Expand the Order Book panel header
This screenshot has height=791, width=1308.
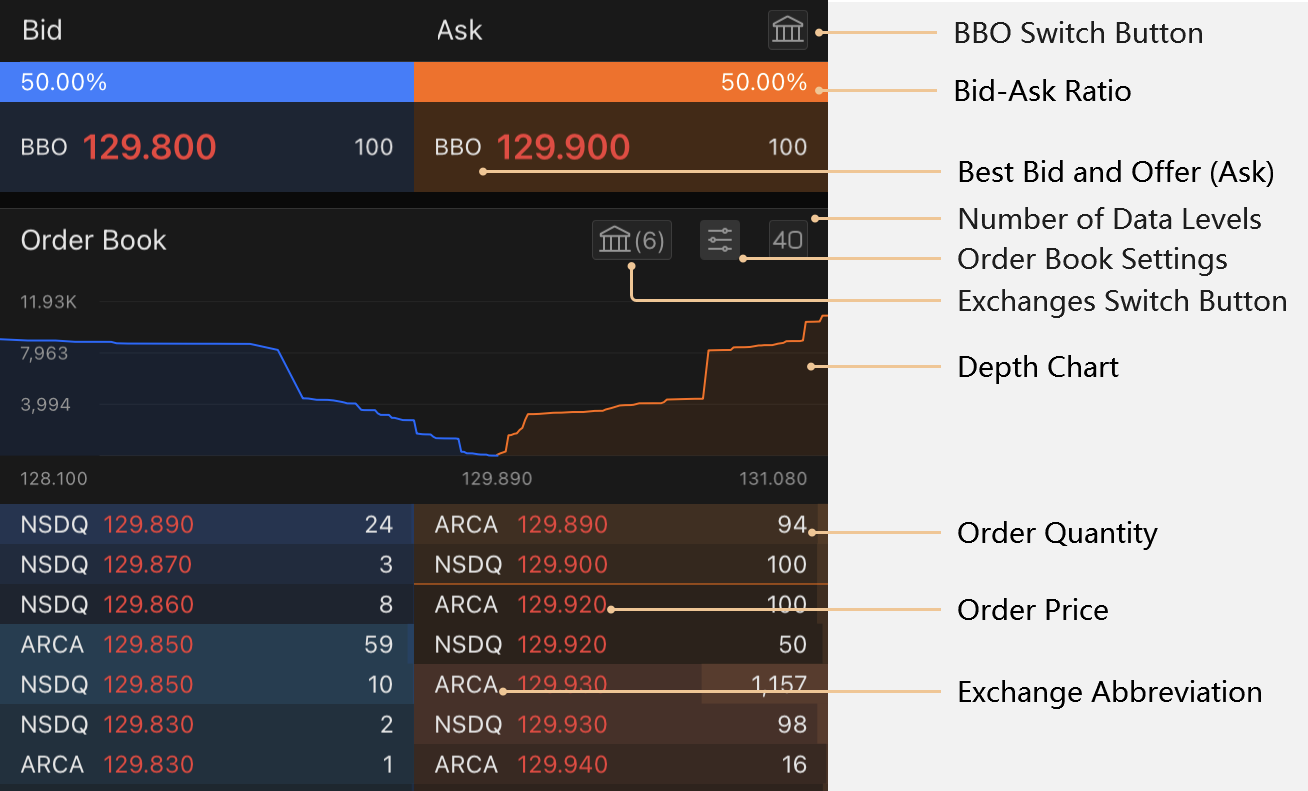[93, 240]
